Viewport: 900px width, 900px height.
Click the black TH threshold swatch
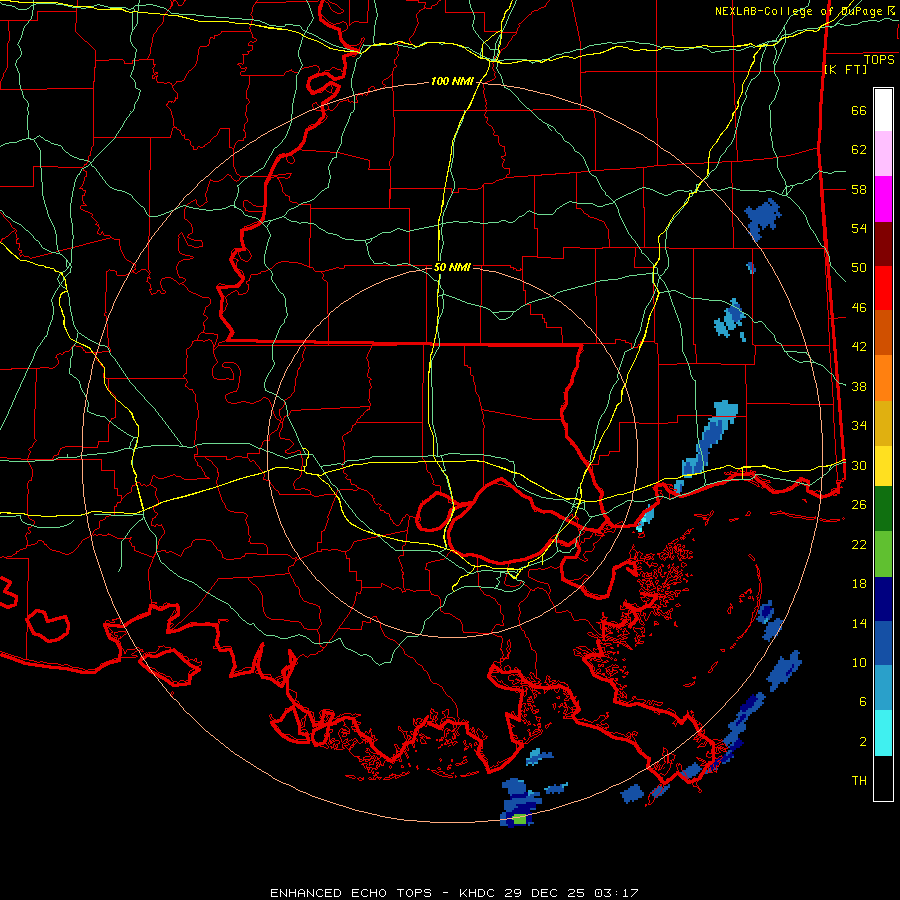pyautogui.click(x=883, y=778)
